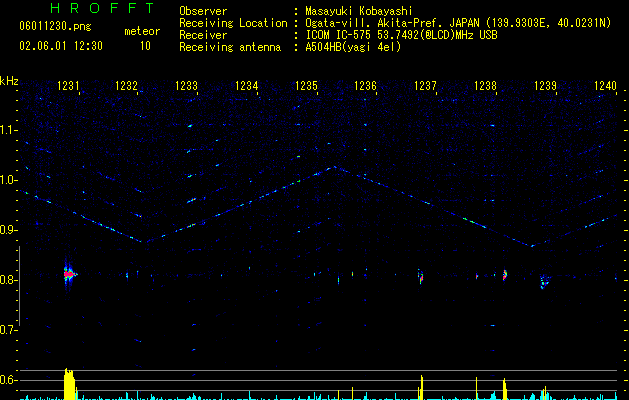Click the 1237 time marker
Screen dimensions: 629x400
tap(425, 86)
